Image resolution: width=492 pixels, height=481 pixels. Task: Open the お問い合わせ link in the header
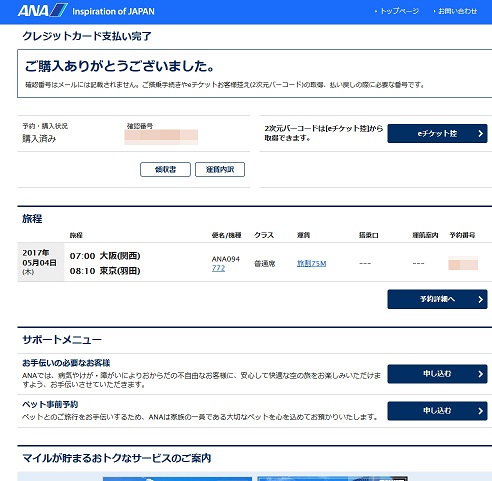point(457,11)
